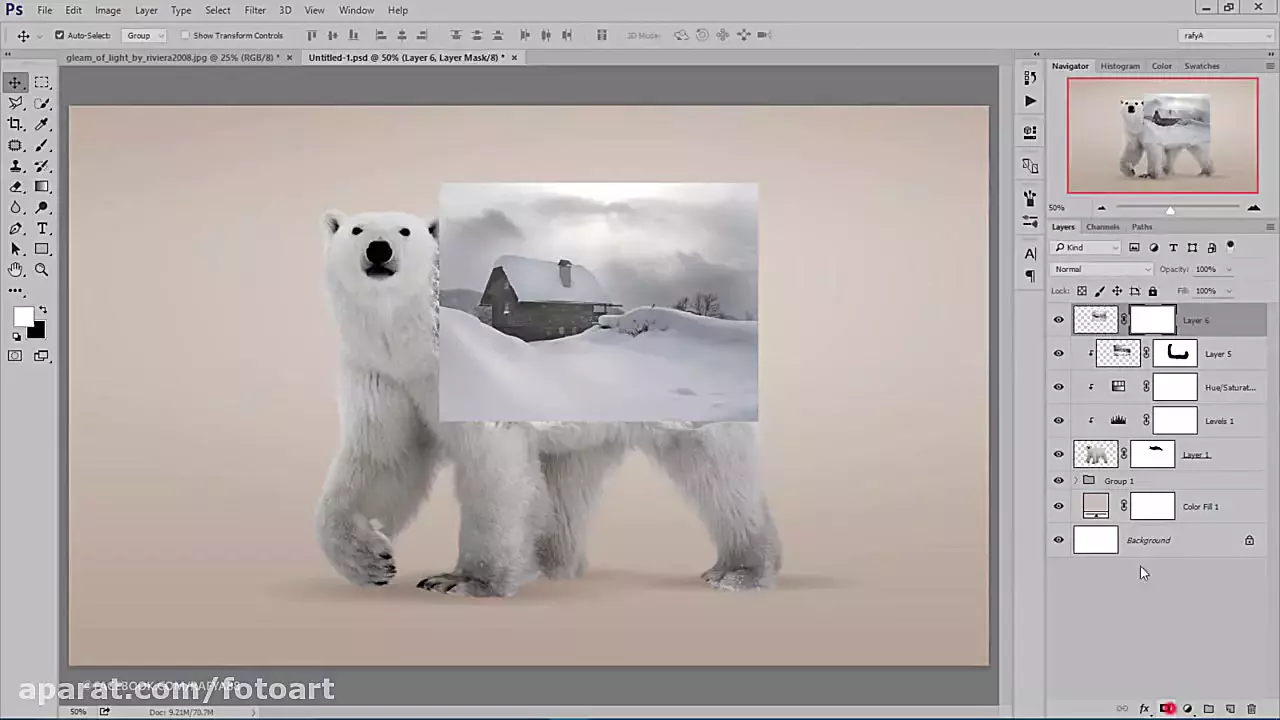Select the Crop tool
The width and height of the screenshot is (1280, 720).
16,125
